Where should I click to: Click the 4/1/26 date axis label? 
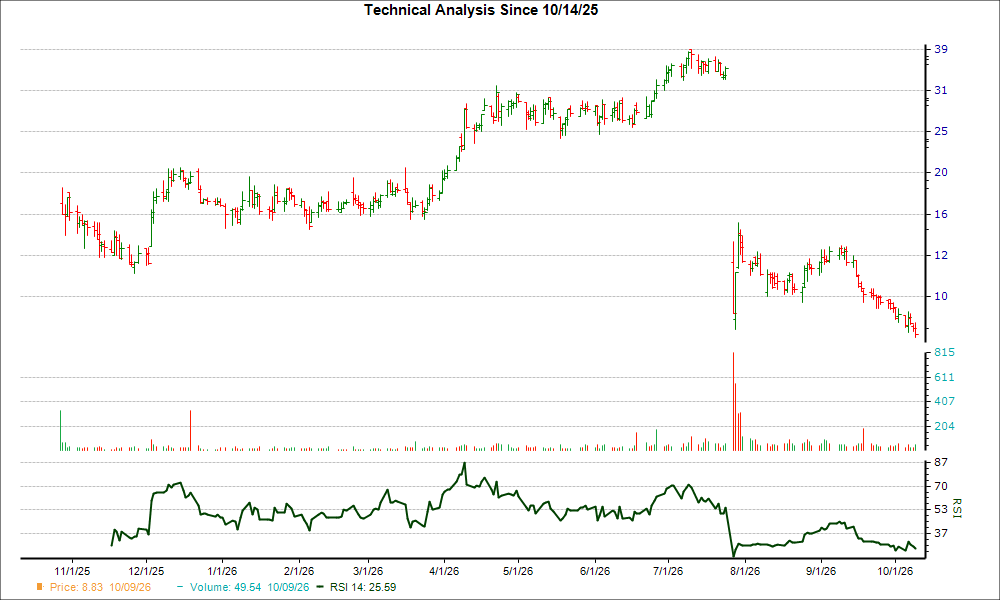coord(444,571)
